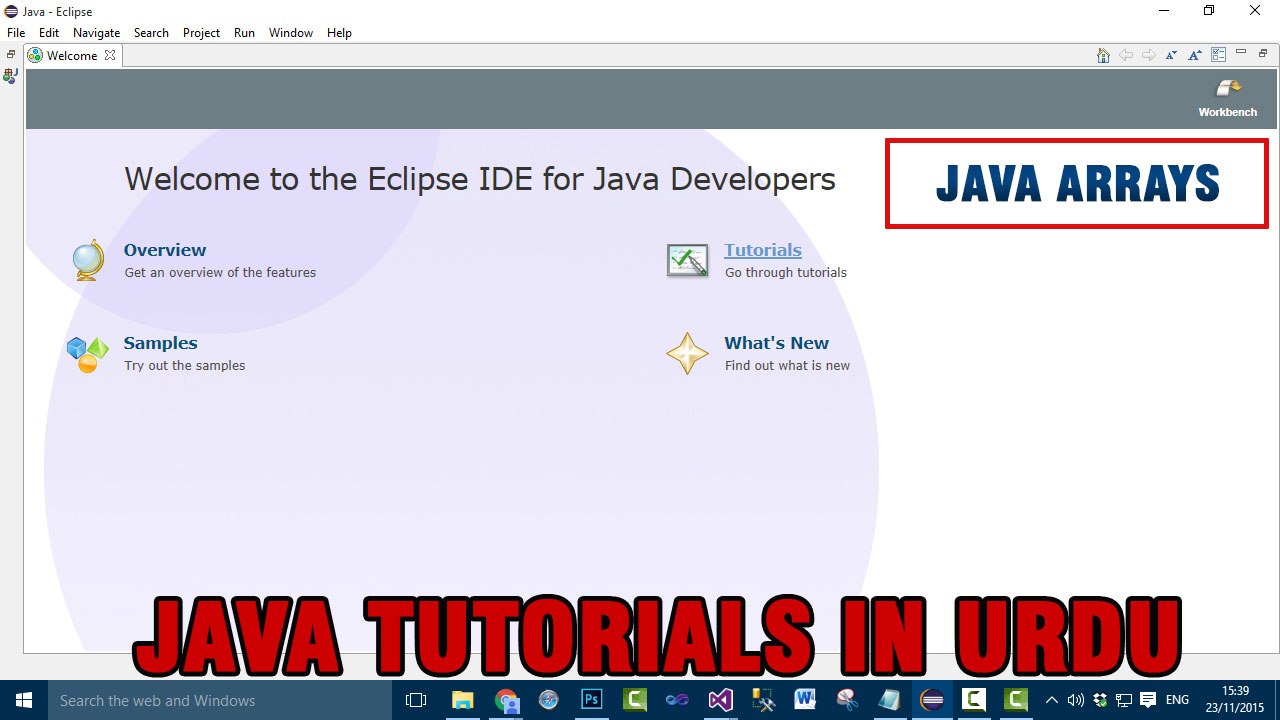Minimize the Welcome view panel
The image size is (1280, 720).
point(1241,52)
